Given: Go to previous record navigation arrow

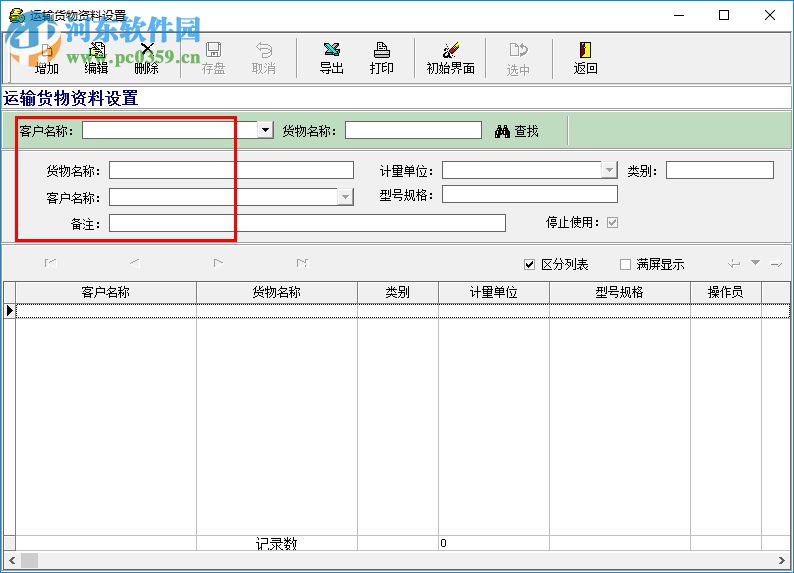Looking at the screenshot, I should 134,263.
